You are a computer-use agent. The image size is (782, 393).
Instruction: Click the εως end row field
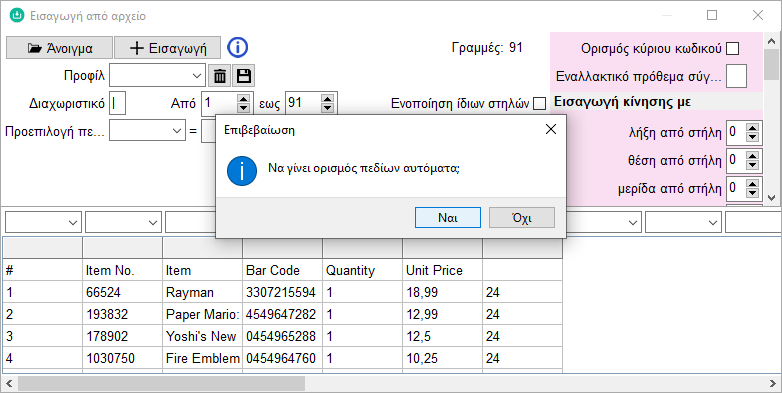click(x=303, y=103)
